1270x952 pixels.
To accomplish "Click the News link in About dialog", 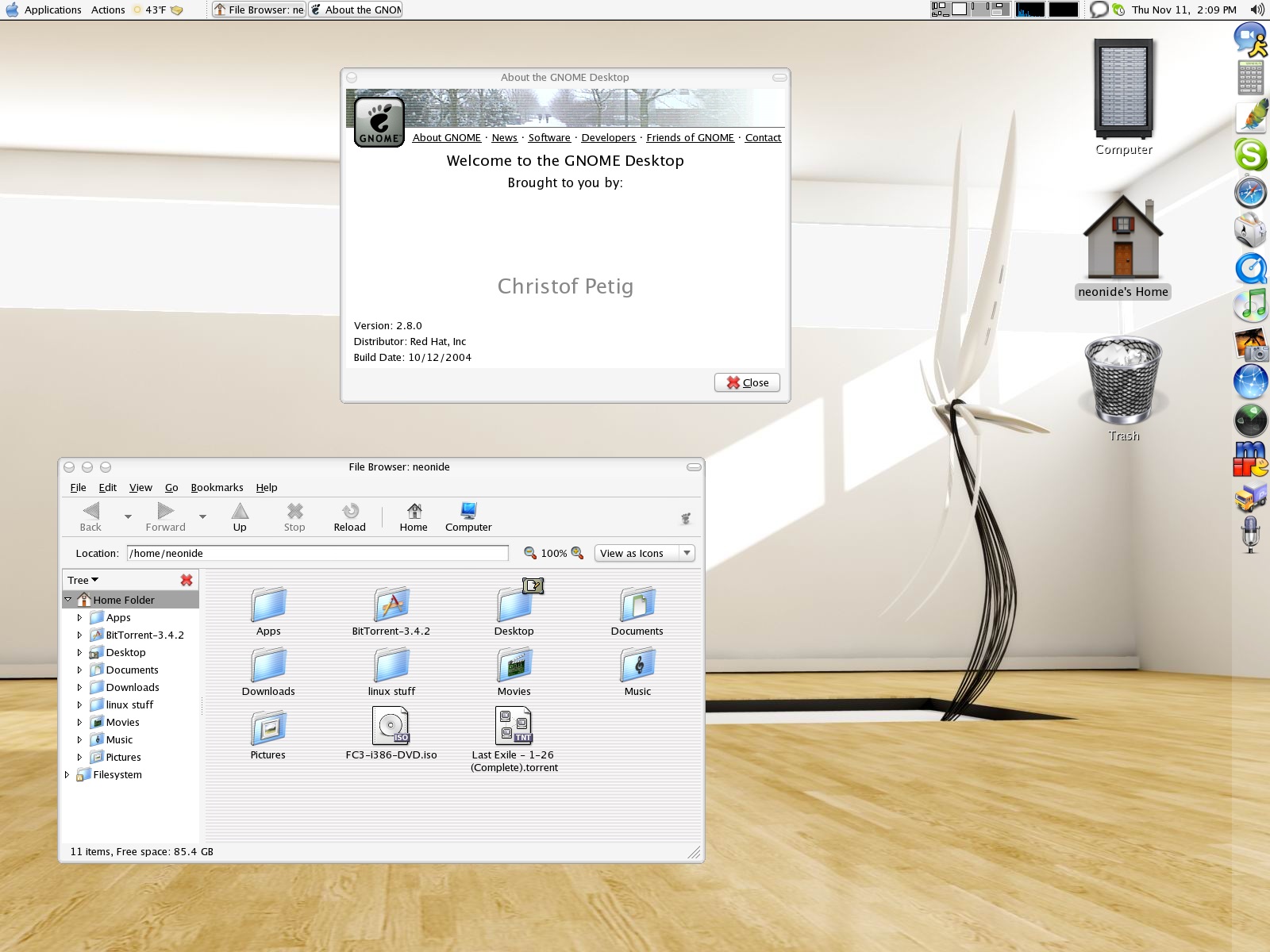I will coord(504,137).
